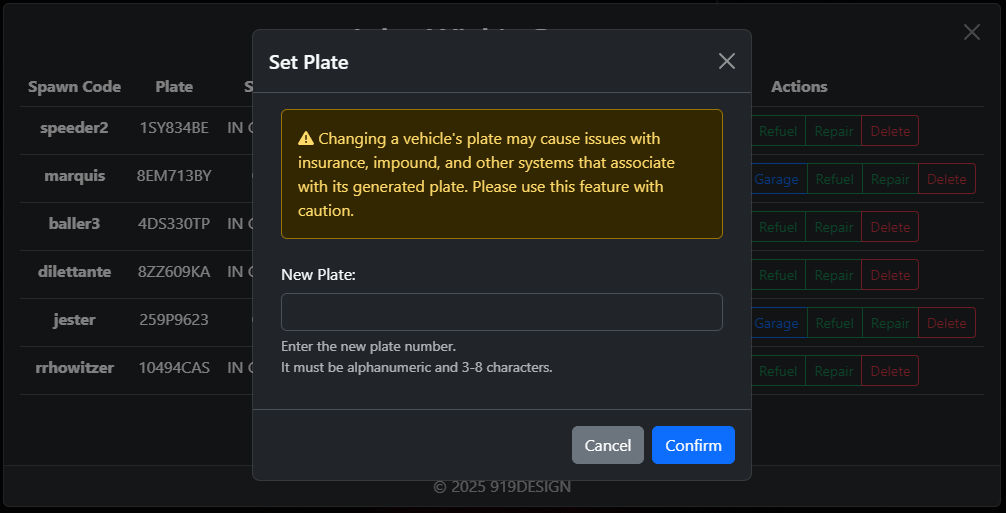Delete the speeder2 vehicle
Image resolution: width=1006 pixels, height=513 pixels.
890,131
